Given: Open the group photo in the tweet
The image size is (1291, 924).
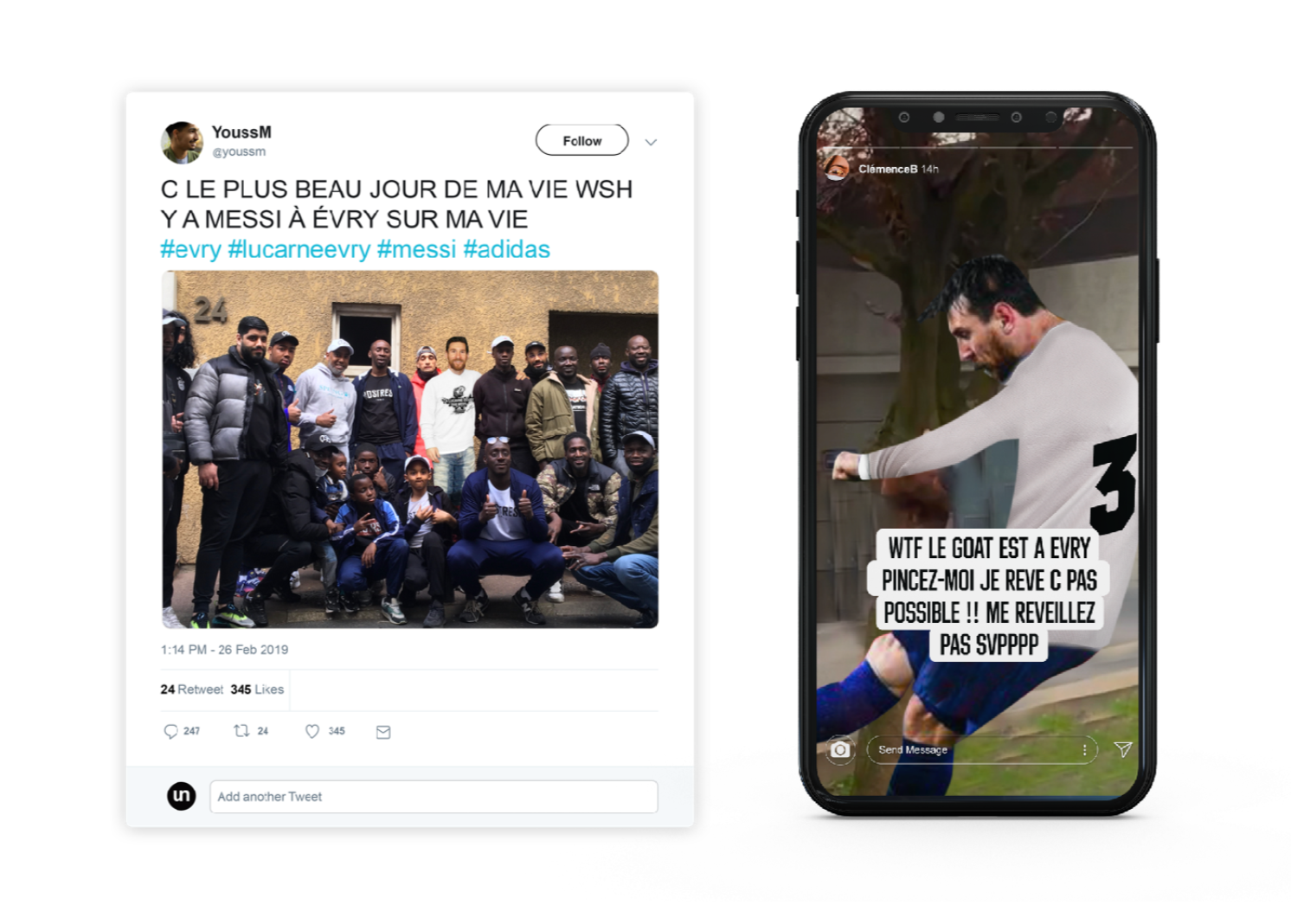Looking at the screenshot, I should pos(410,449).
